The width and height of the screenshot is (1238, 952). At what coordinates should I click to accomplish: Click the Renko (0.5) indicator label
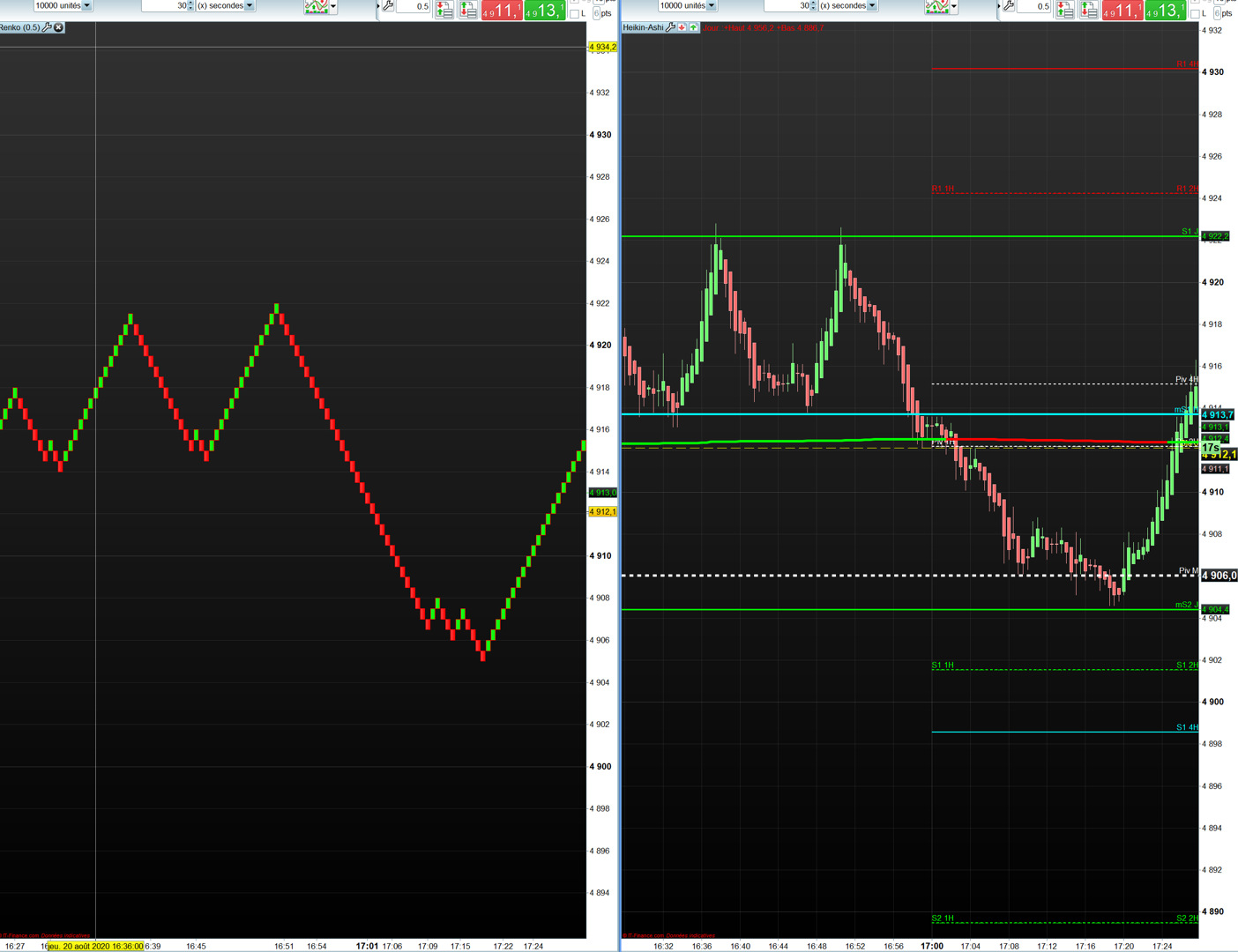pyautogui.click(x=20, y=27)
